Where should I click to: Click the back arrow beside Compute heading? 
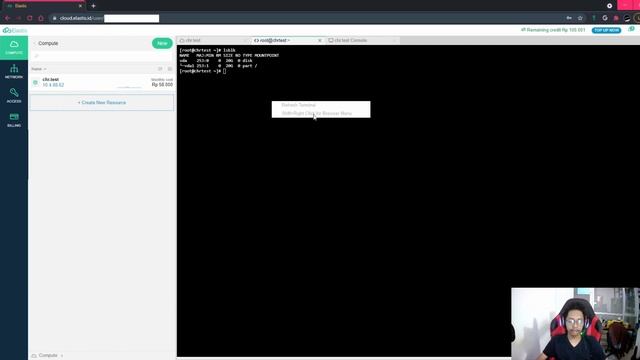[x=34, y=43]
